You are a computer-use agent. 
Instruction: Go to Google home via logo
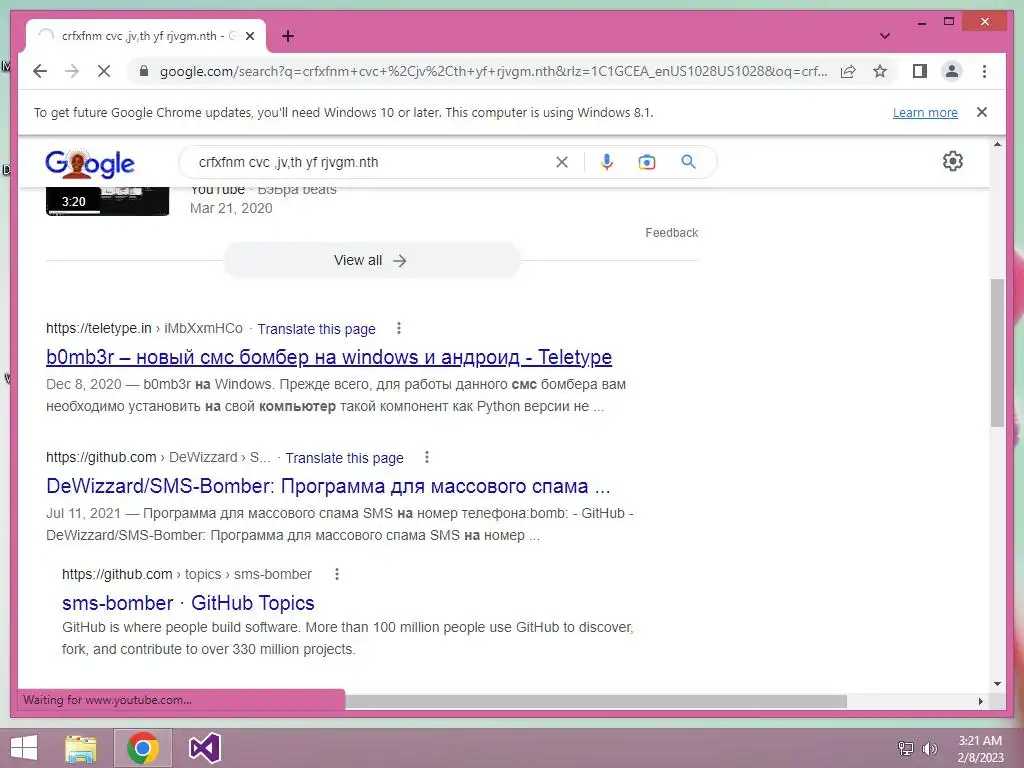89,163
